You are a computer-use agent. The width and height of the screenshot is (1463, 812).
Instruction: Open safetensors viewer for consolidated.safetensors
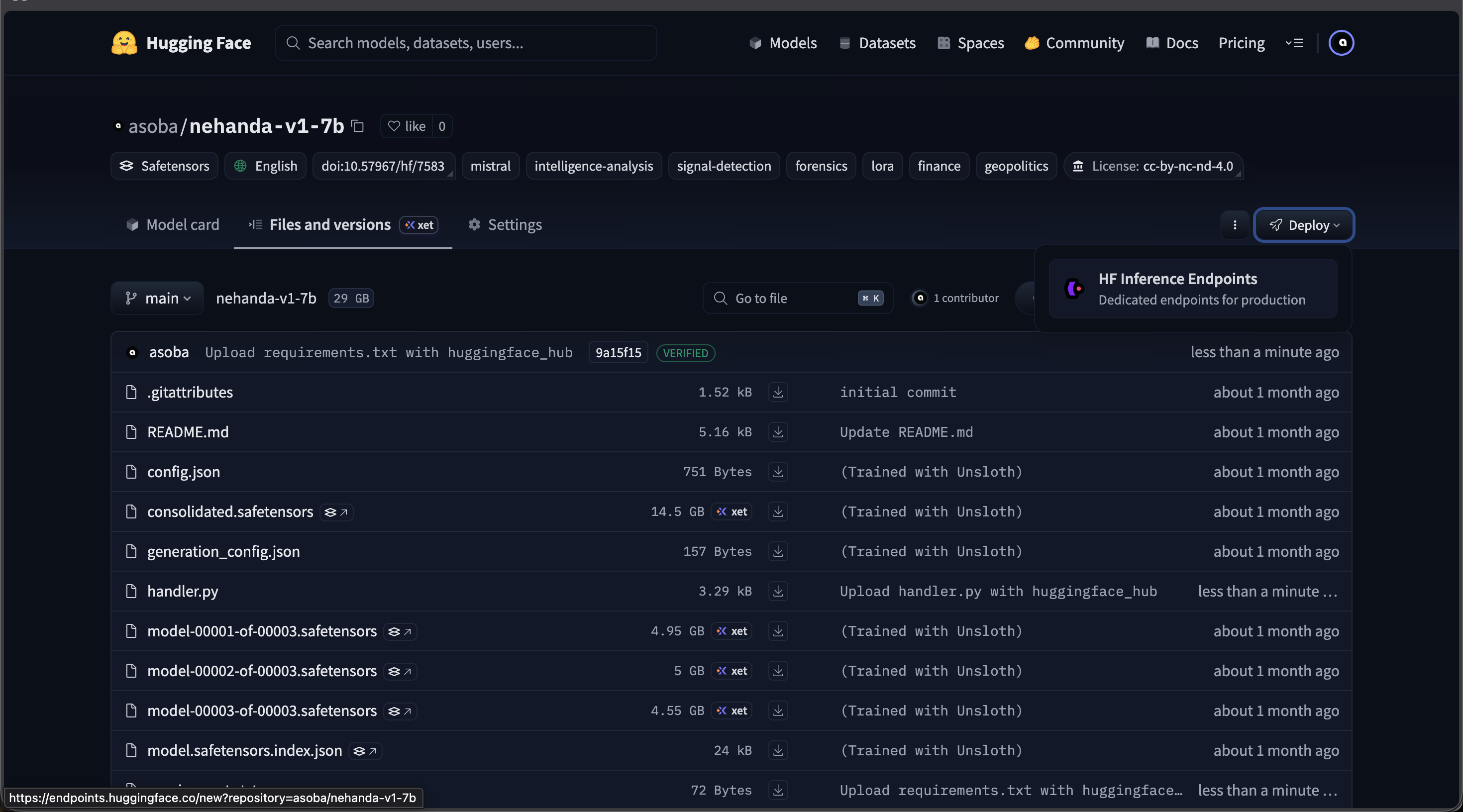(336, 512)
